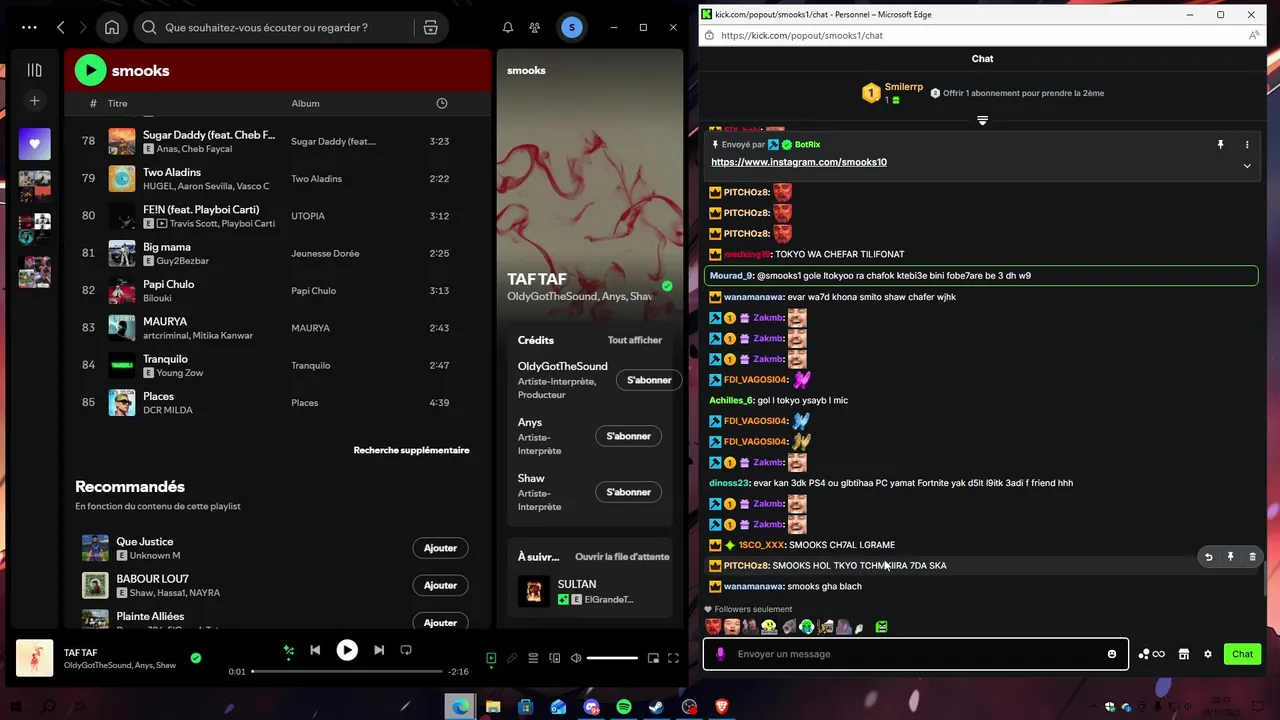Image resolution: width=1280 pixels, height=720 pixels.
Task: Open Ouvrir la file d'attente
Action: 622,557
